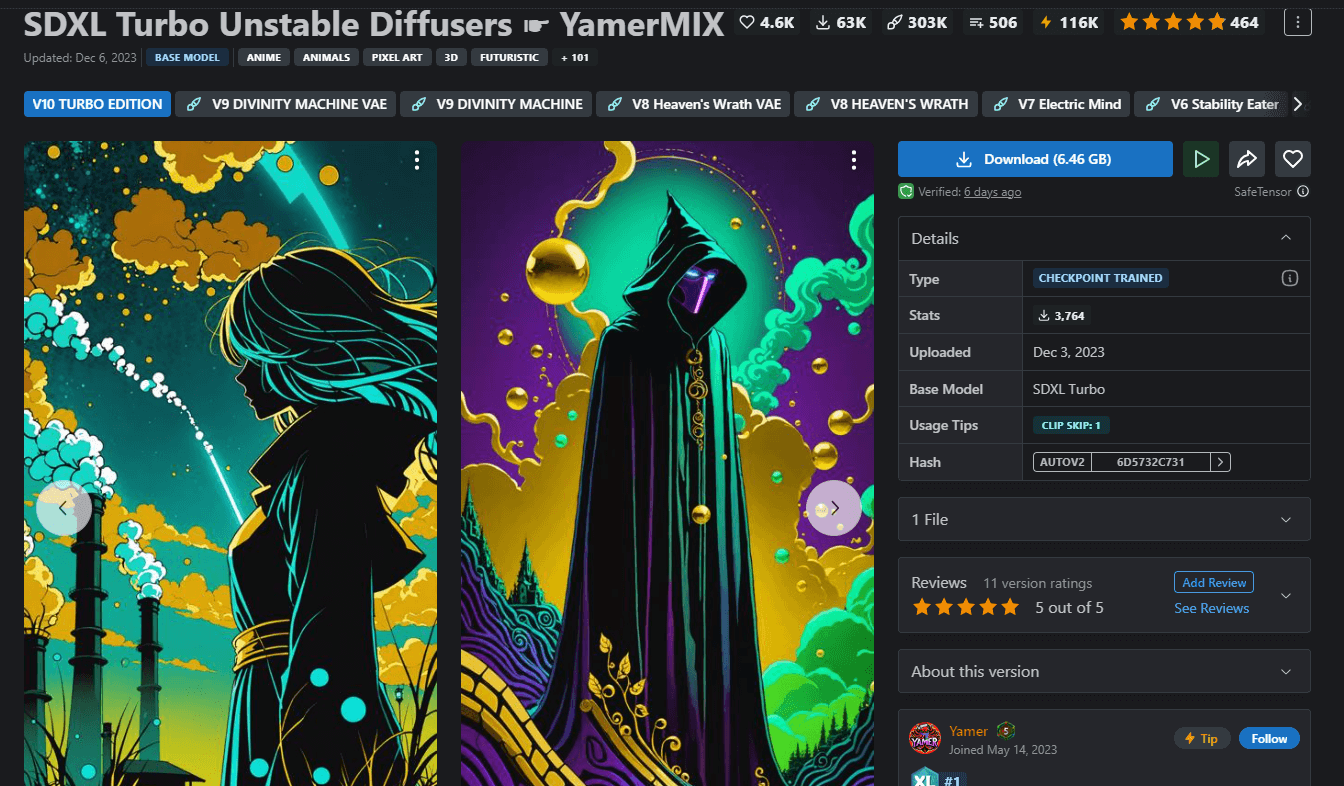1344x786 pixels.
Task: Click info icon next to Checkpoint Trained
Action: click(x=1290, y=278)
